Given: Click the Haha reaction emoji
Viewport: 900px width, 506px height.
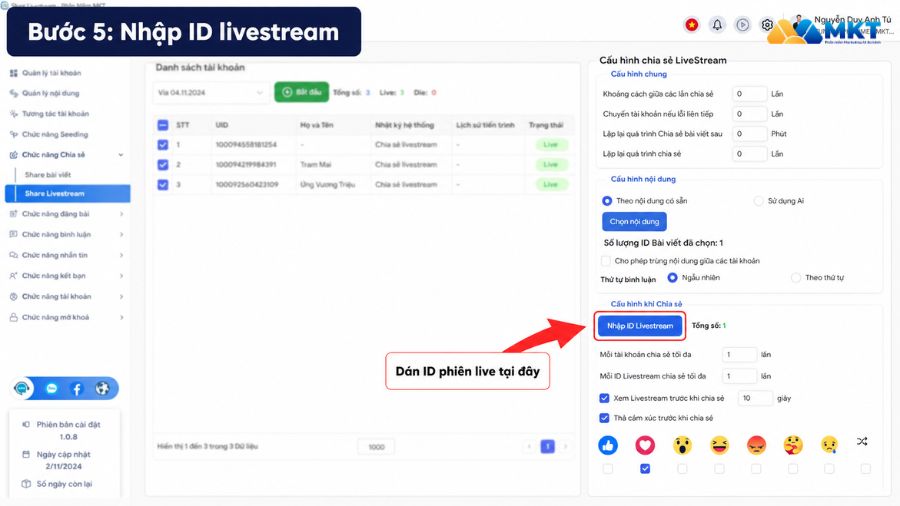Looking at the screenshot, I should click(719, 445).
